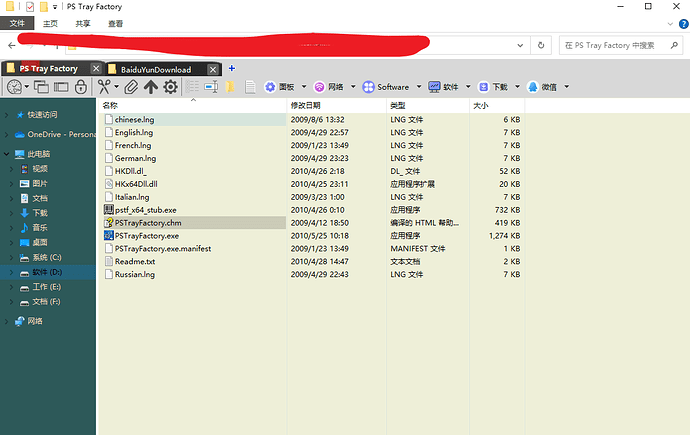690x435 pixels.
Task: Open the 软件 shortcut in toolbar
Action: 444,87
